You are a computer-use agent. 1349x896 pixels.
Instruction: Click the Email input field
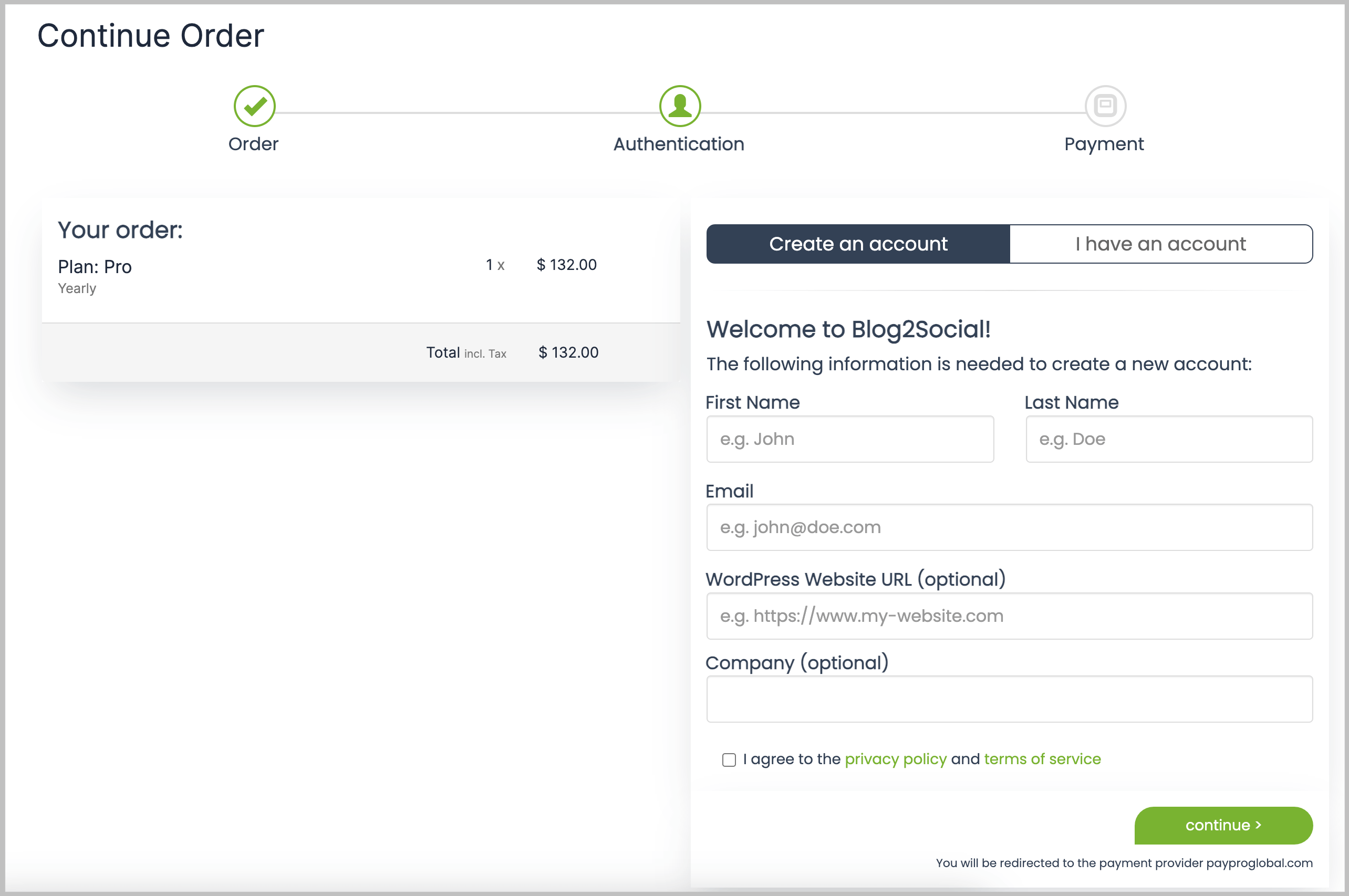[x=1009, y=527]
